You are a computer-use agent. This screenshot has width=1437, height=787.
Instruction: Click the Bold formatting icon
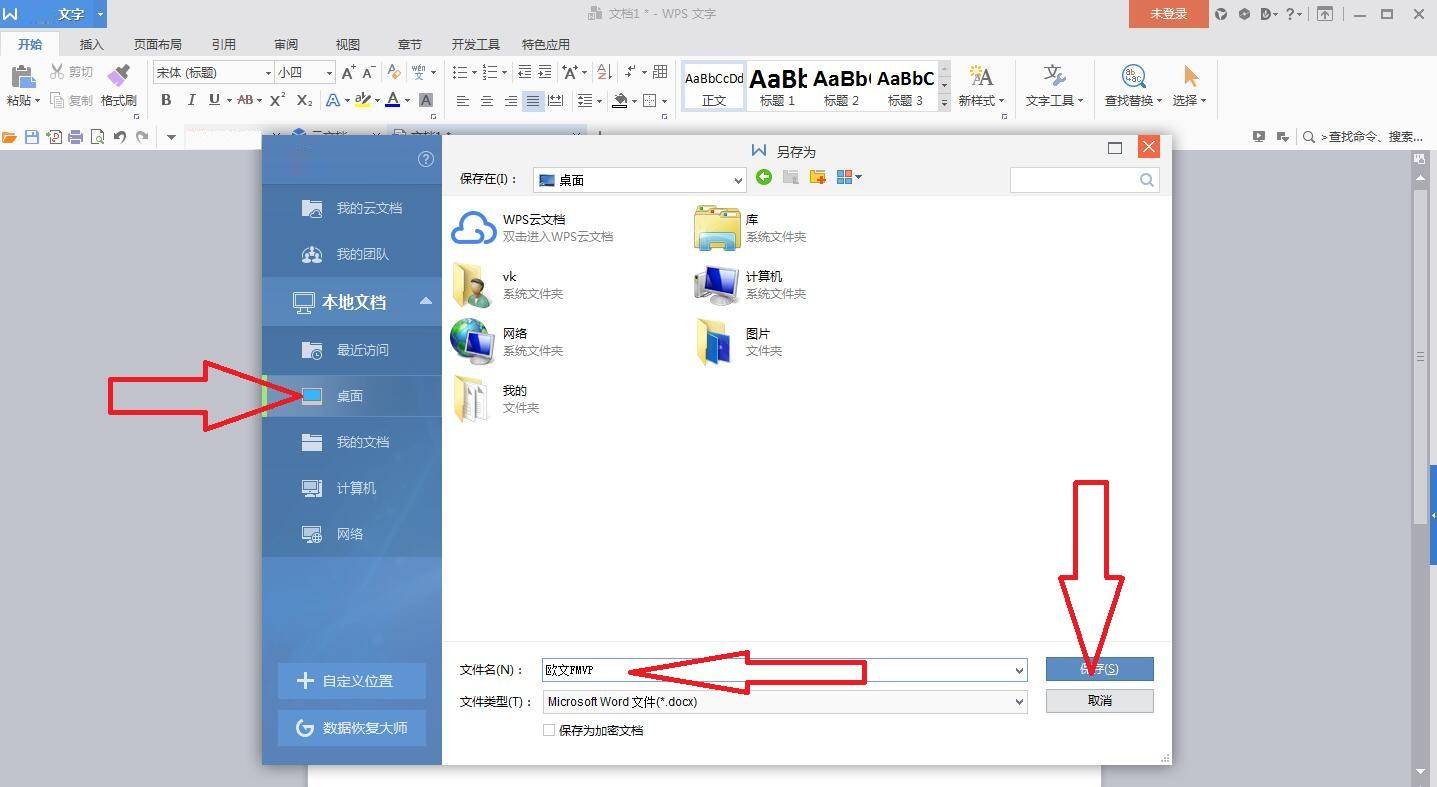166,100
